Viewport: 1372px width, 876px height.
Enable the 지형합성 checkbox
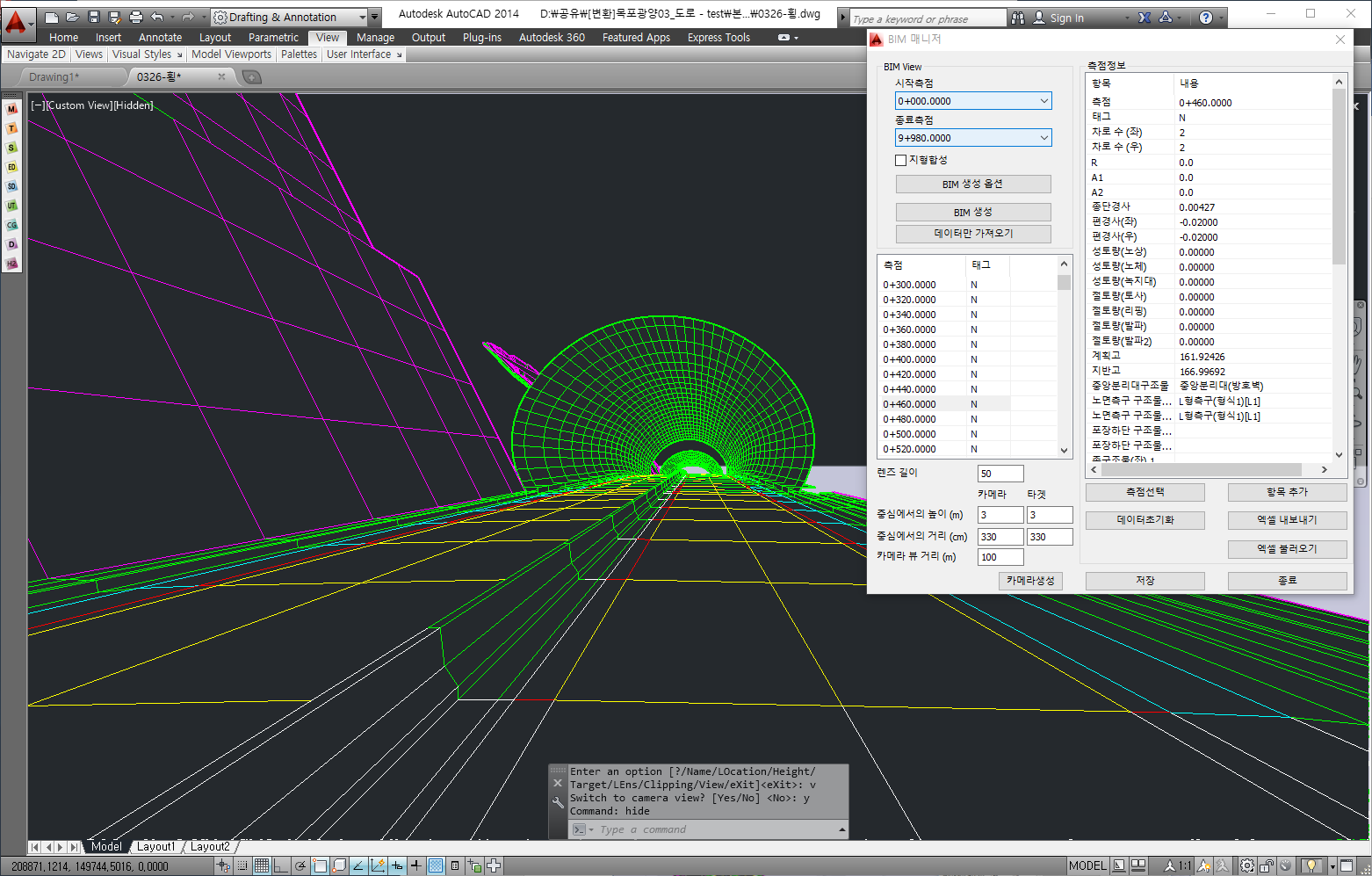pyautogui.click(x=900, y=160)
